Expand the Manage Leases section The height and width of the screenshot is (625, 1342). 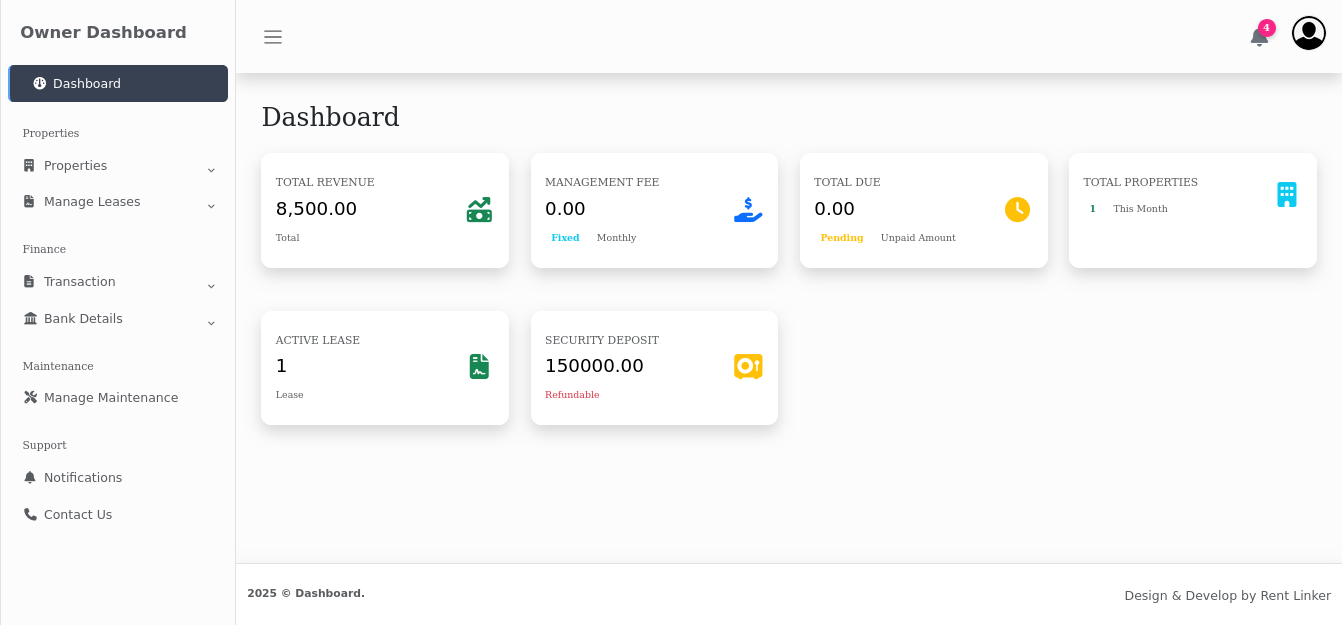click(90, 201)
